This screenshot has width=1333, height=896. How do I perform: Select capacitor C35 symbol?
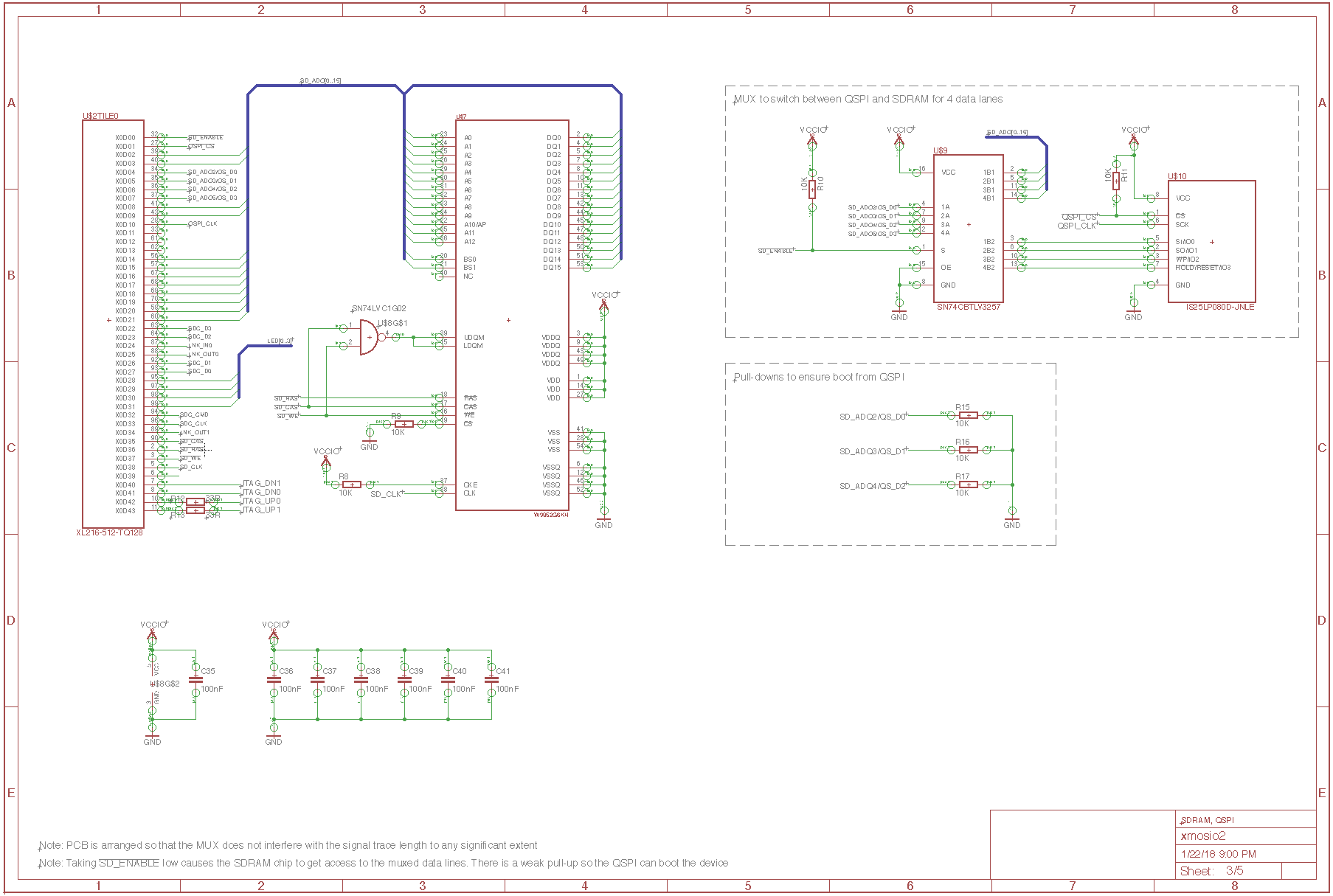pos(195,680)
